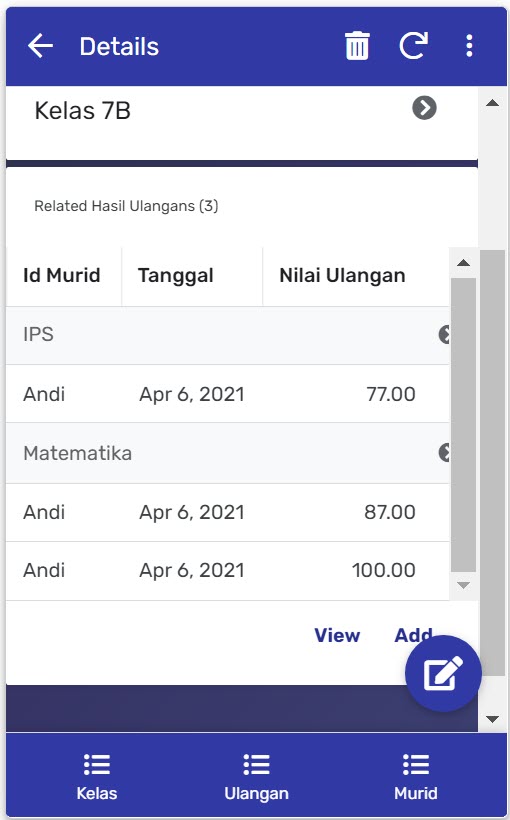Click the View link
This screenshot has height=820, width=510.
tap(337, 635)
